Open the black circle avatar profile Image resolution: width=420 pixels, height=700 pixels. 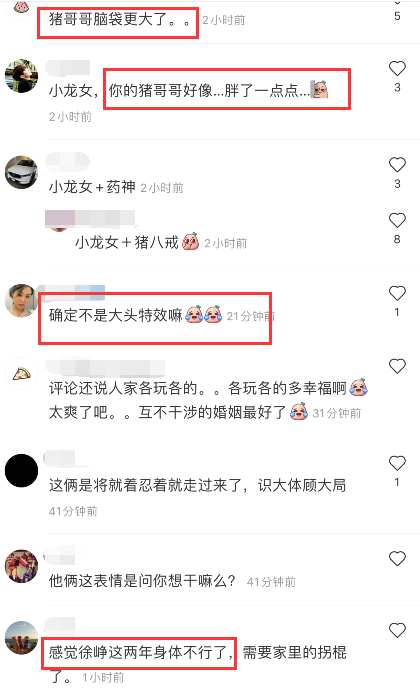coord(21,470)
